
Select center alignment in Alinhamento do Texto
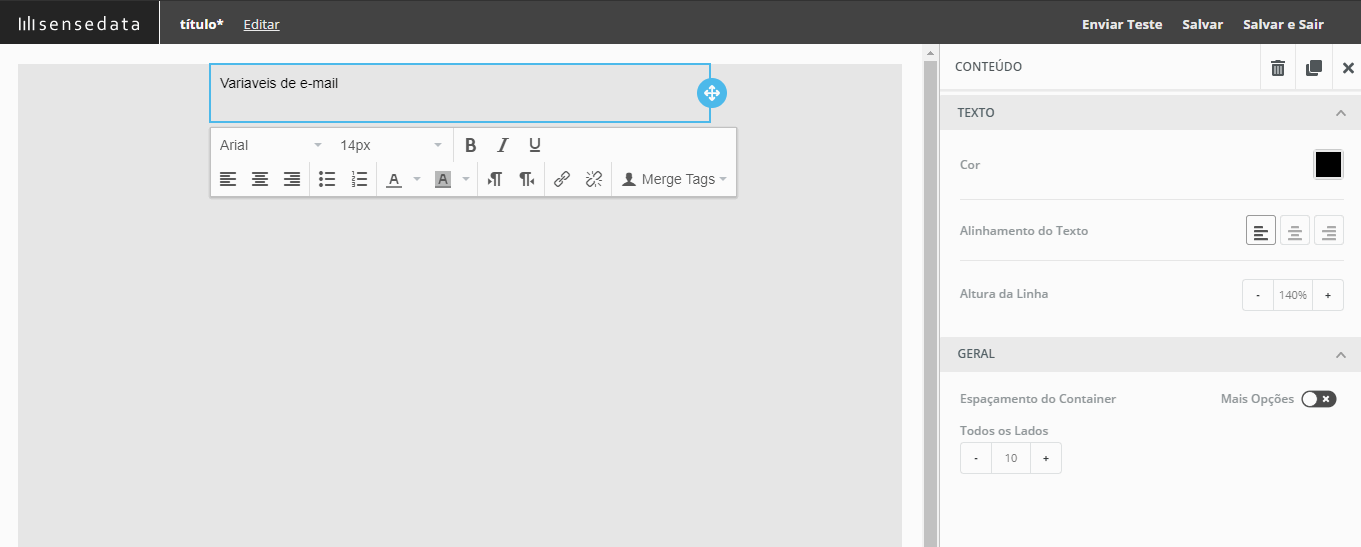click(x=1295, y=231)
